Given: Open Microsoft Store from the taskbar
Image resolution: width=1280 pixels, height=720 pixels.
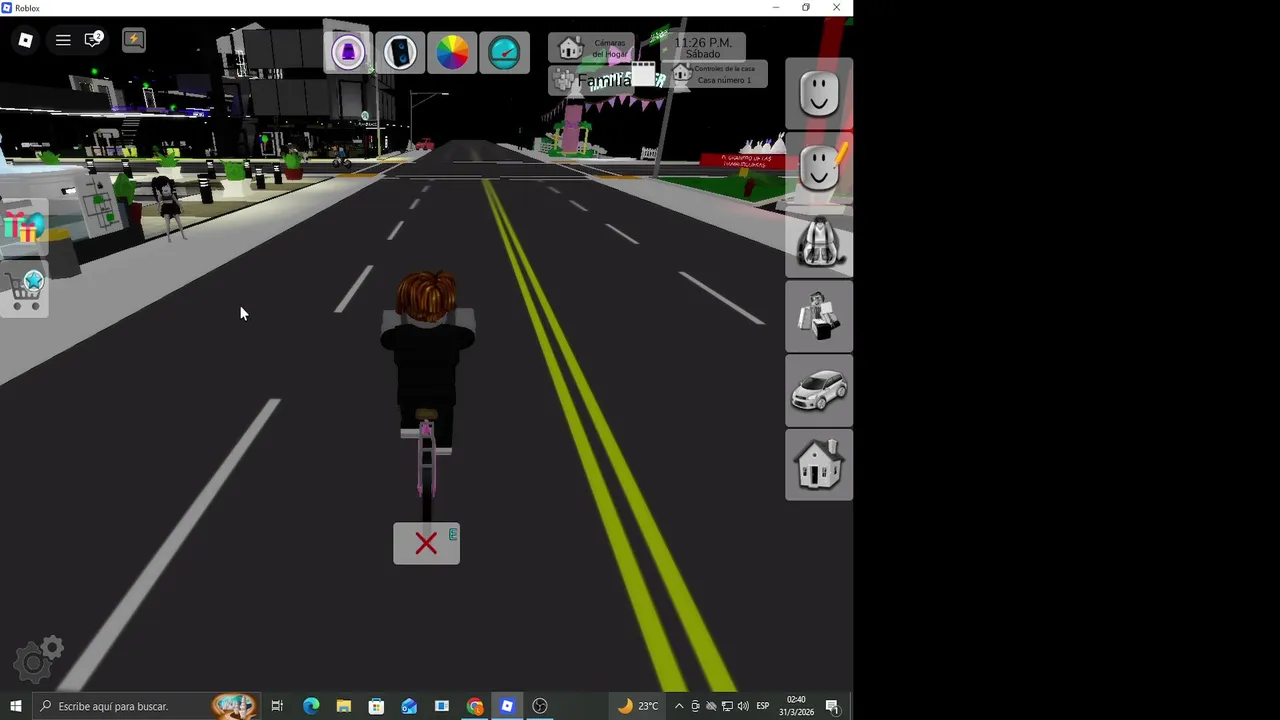Looking at the screenshot, I should 376,706.
